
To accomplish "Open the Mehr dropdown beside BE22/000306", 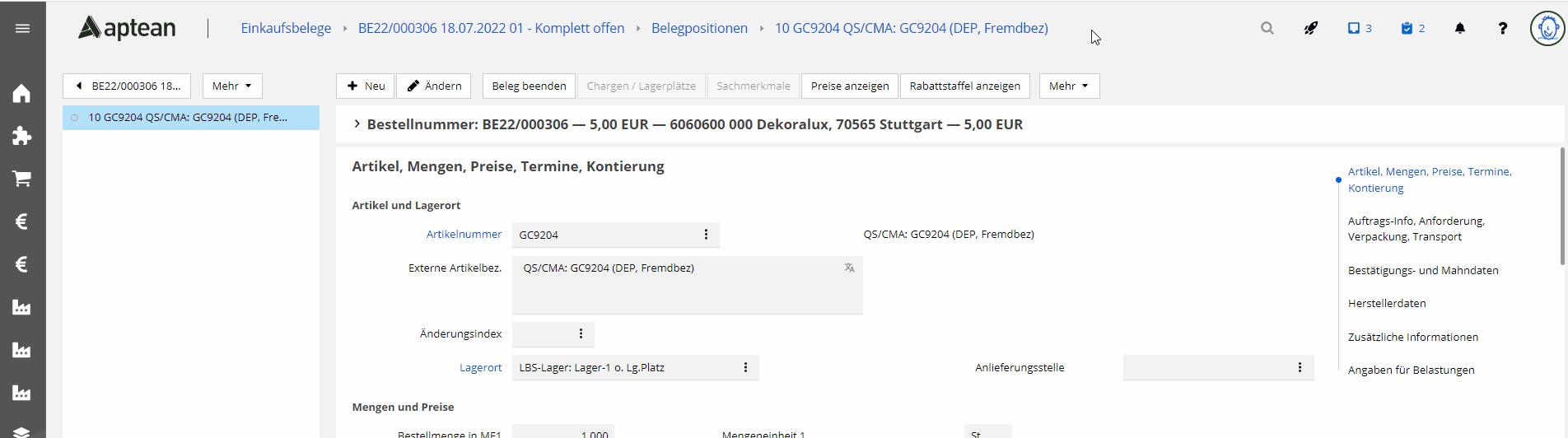I will point(231,86).
